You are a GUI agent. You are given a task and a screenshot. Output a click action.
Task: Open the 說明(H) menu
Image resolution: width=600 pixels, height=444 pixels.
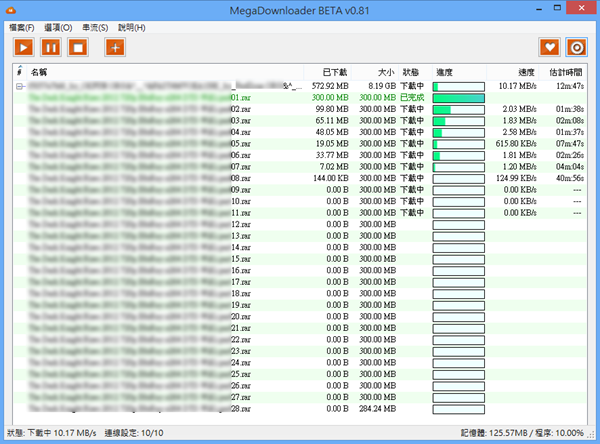click(x=132, y=27)
